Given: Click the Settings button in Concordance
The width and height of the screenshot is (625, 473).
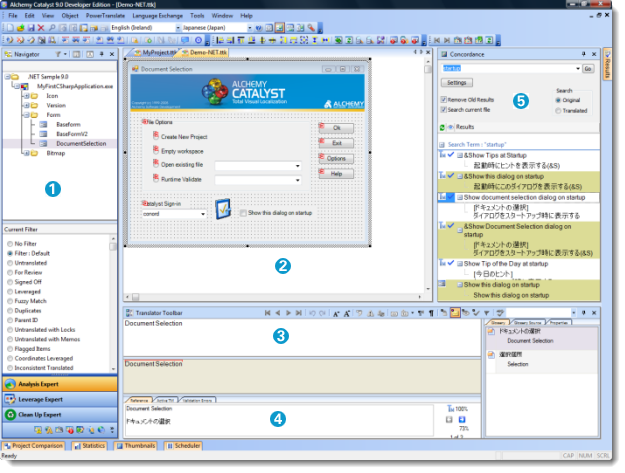Looking at the screenshot, I should pos(456,83).
